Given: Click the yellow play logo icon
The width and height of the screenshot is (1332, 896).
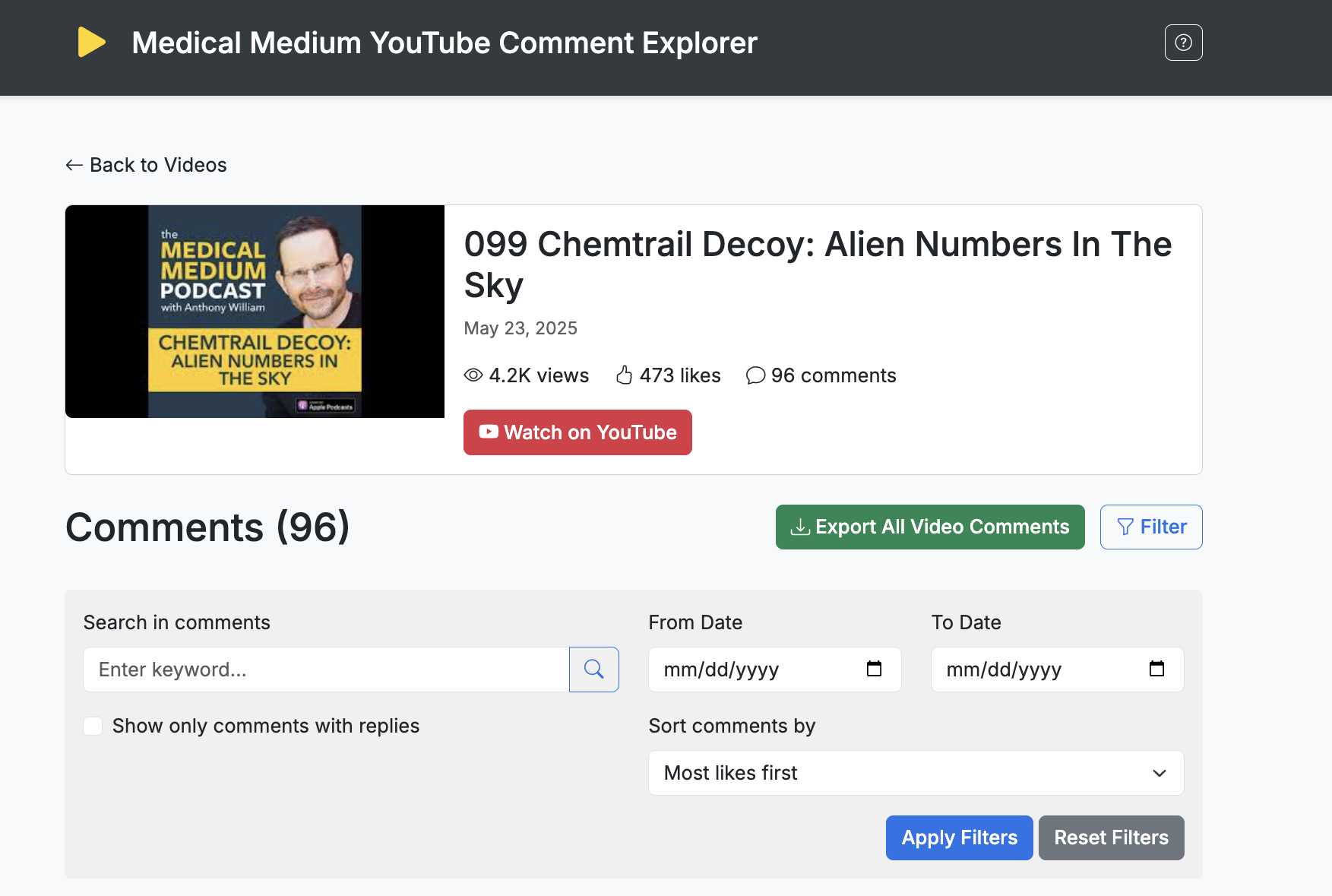Looking at the screenshot, I should 91,43.
